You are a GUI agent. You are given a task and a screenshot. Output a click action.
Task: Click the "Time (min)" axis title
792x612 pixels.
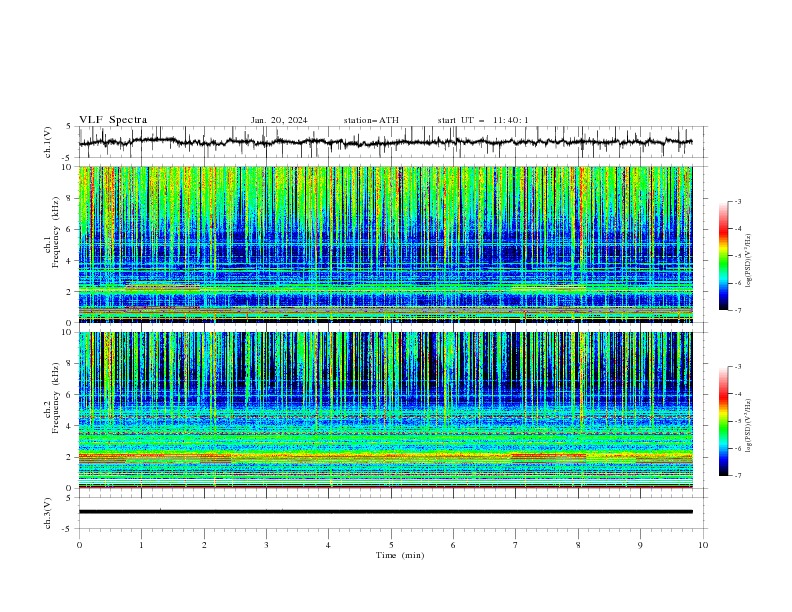click(x=400, y=555)
